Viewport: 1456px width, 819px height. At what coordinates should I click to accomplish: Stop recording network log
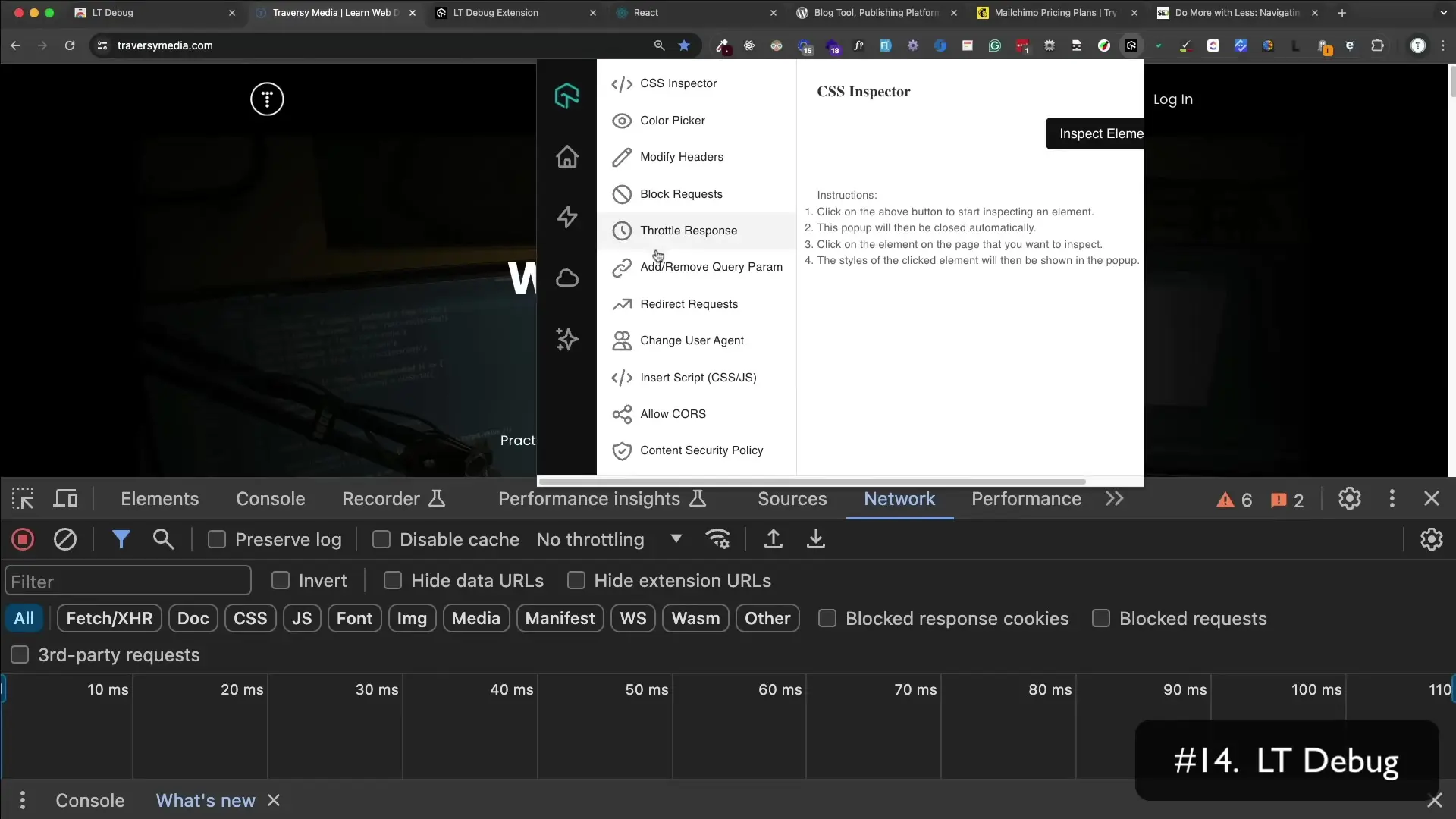coord(23,540)
